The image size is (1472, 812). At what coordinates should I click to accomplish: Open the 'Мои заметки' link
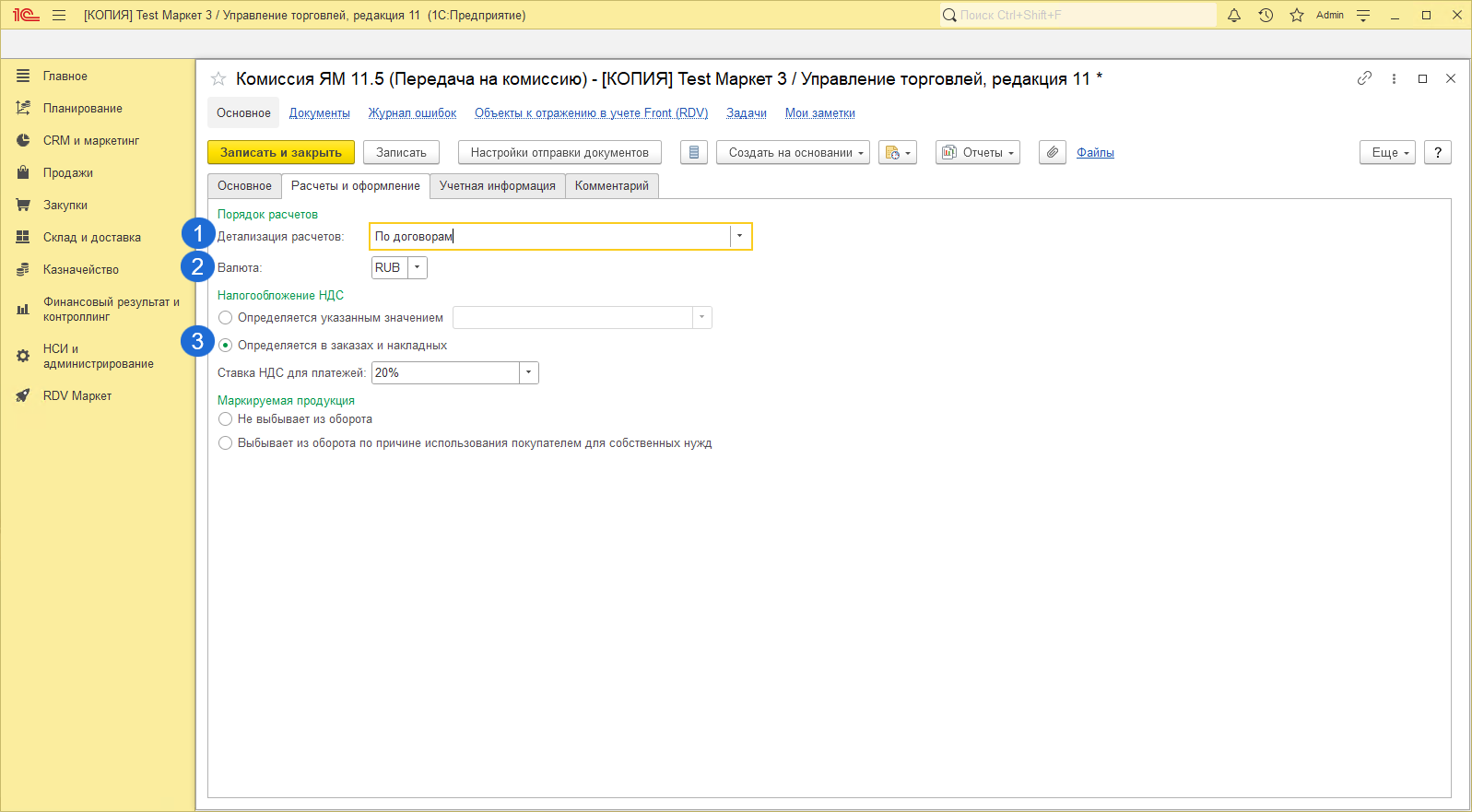820,113
